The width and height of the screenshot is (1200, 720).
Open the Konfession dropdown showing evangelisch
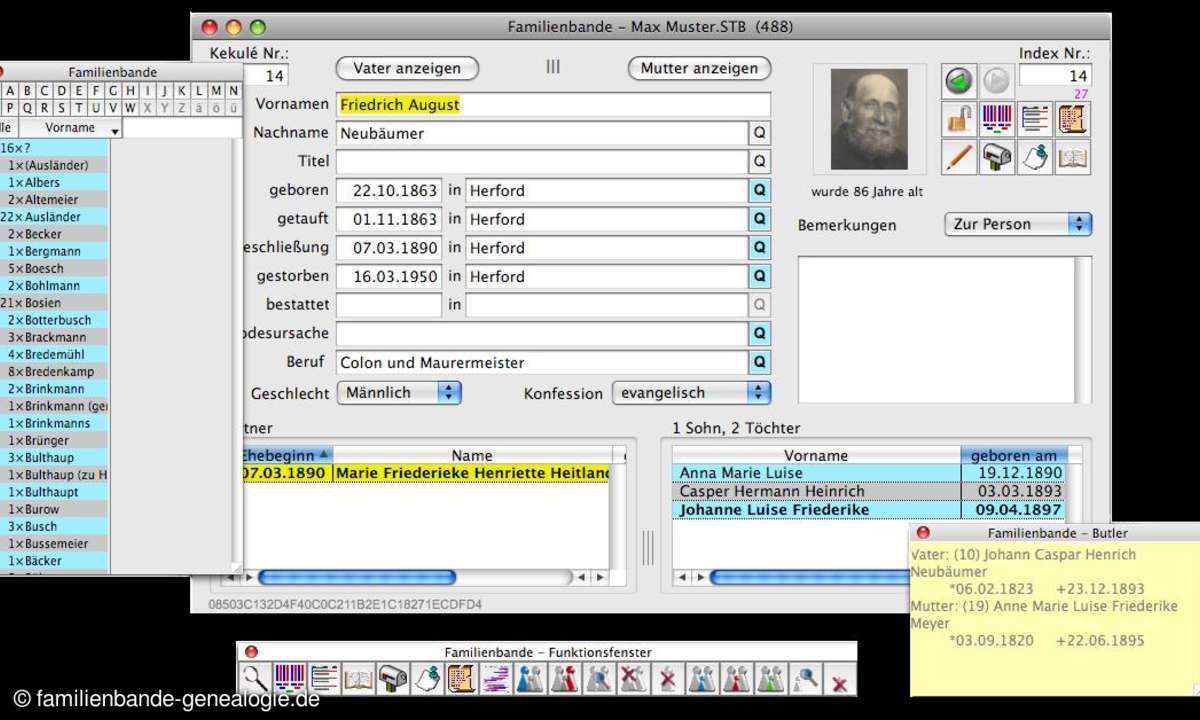[x=691, y=393]
